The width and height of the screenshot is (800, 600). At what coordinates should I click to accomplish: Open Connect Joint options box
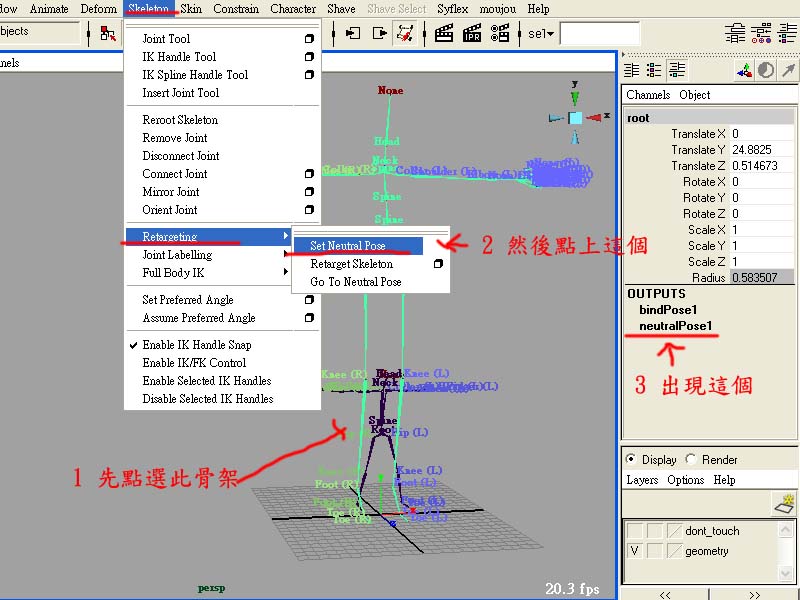(309, 174)
